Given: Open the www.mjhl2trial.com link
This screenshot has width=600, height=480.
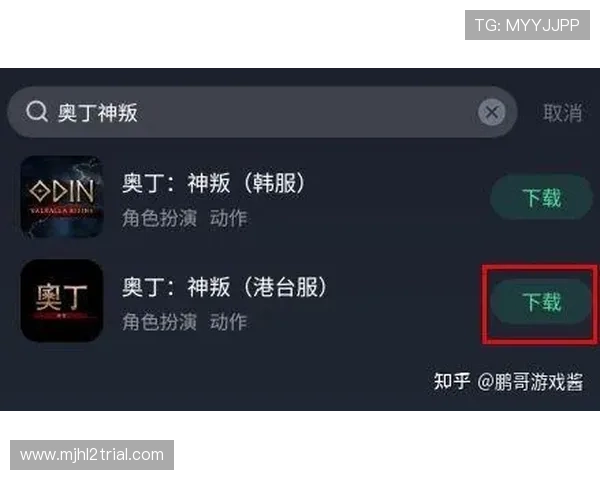Looking at the screenshot, I should [92, 455].
